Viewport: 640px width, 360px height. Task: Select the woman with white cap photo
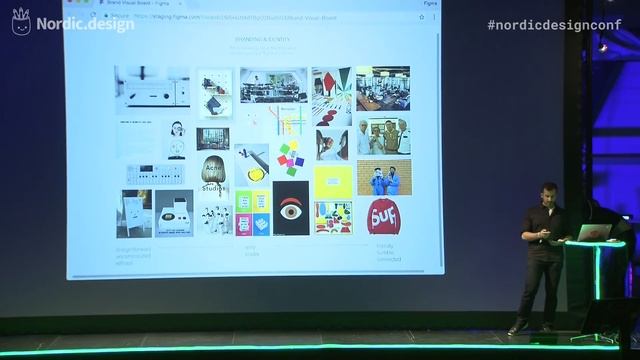[x=332, y=145]
